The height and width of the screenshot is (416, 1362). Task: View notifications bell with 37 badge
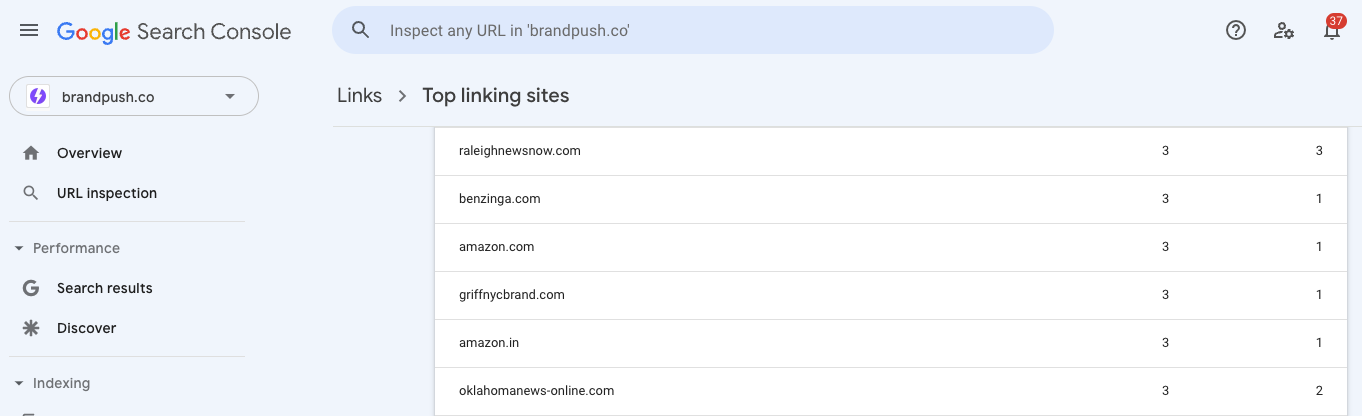tap(1333, 29)
